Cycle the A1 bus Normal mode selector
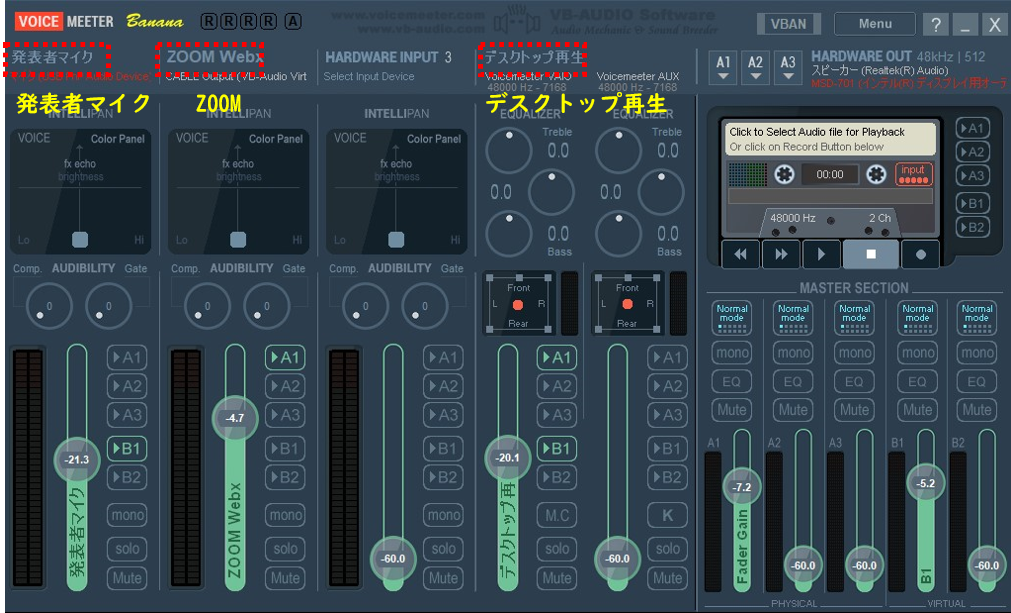Screen dimensions: 1011x613 pyautogui.click(x=732, y=318)
